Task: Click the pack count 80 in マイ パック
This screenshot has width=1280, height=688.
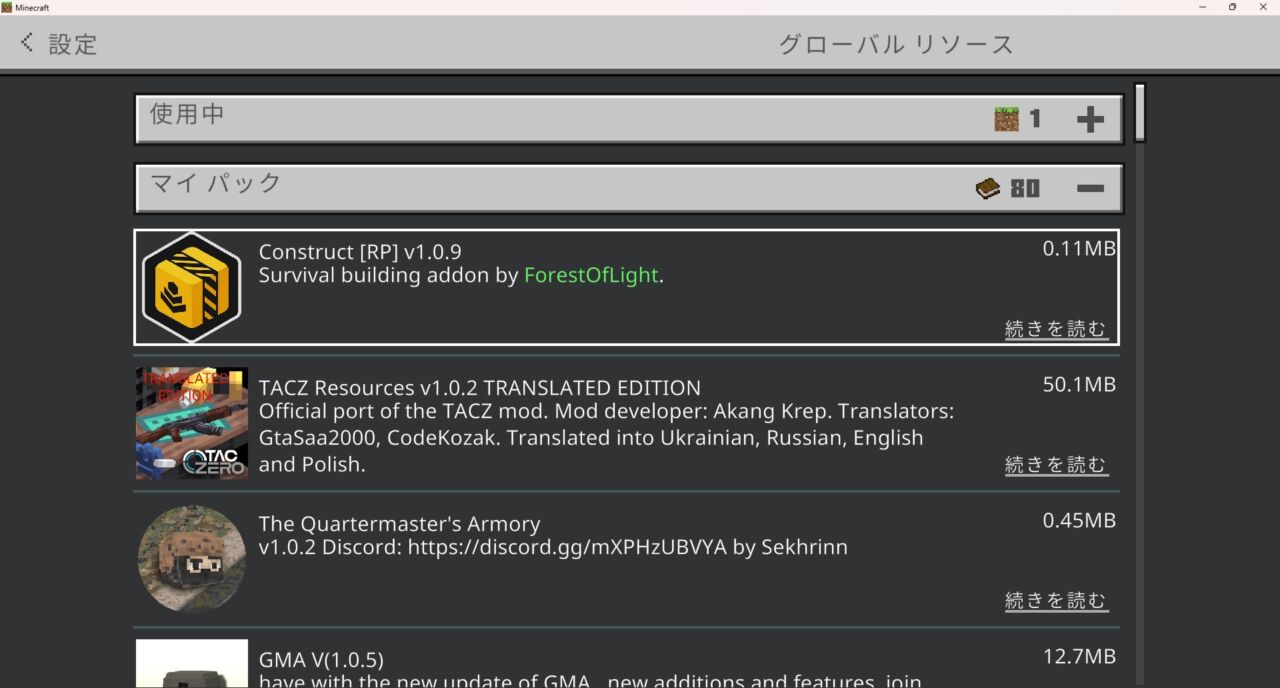Action: (x=1025, y=188)
